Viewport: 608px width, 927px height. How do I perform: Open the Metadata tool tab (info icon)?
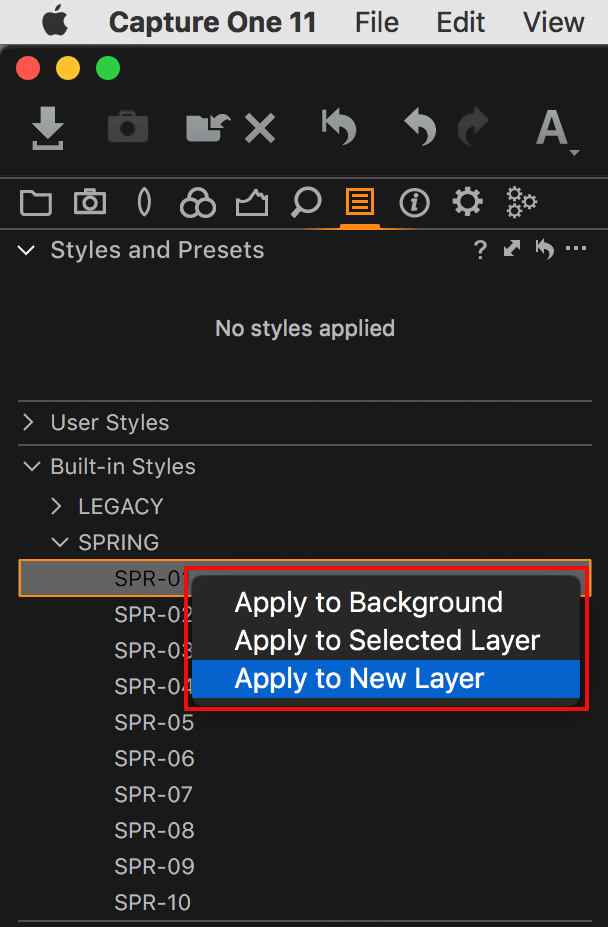[414, 203]
